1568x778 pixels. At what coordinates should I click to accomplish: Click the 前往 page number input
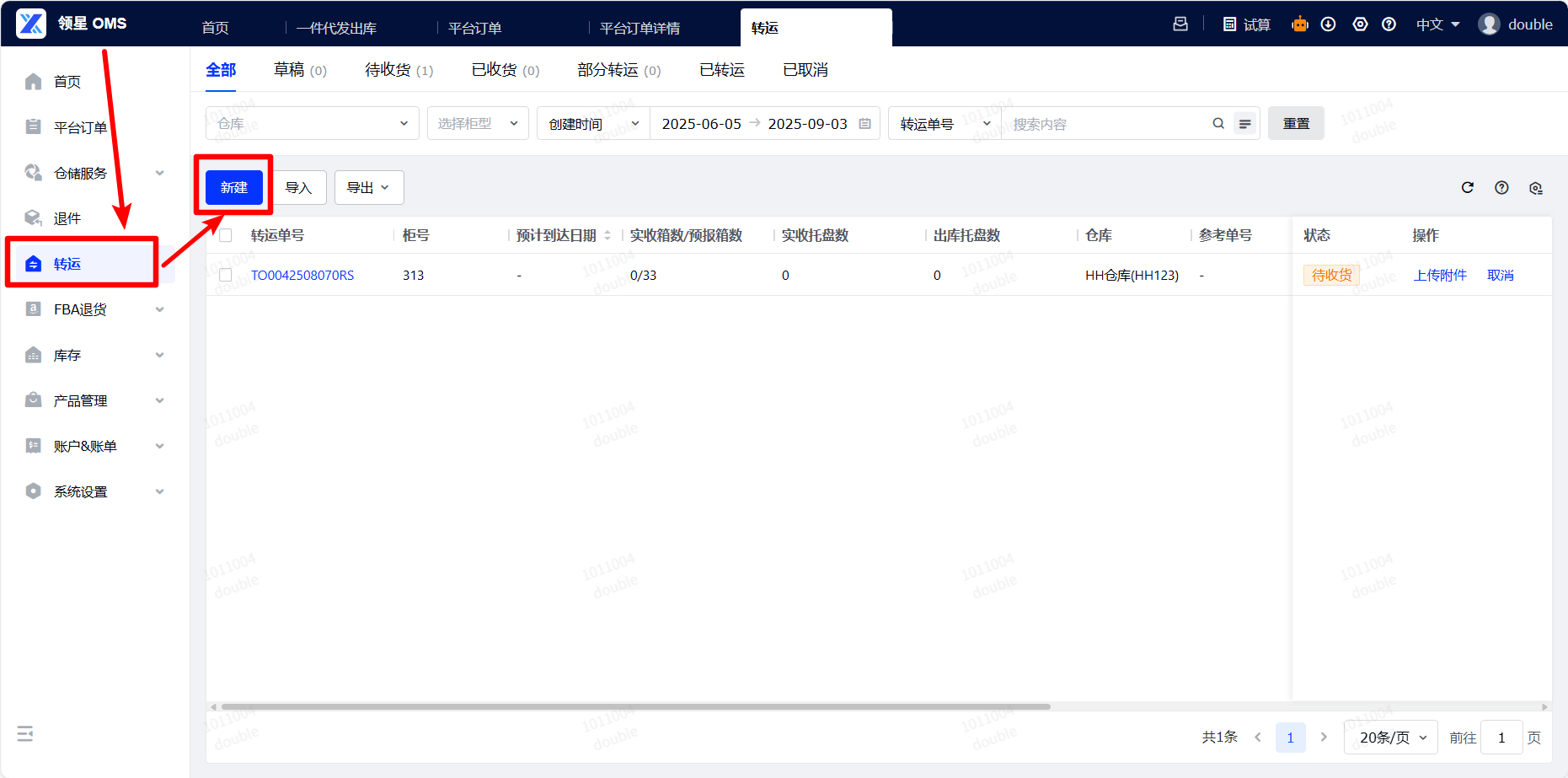(x=1501, y=738)
